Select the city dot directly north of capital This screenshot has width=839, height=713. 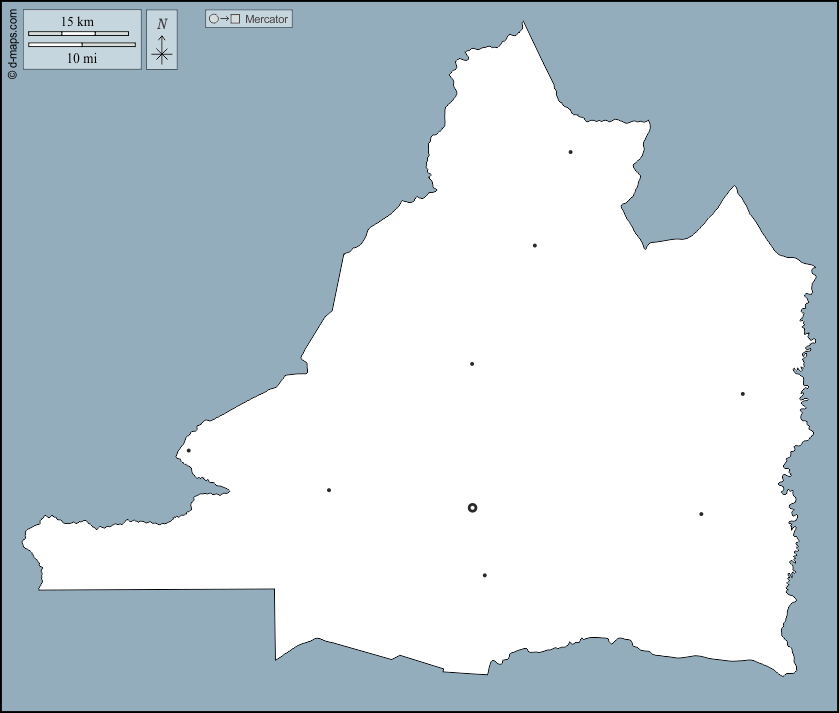pos(472,364)
